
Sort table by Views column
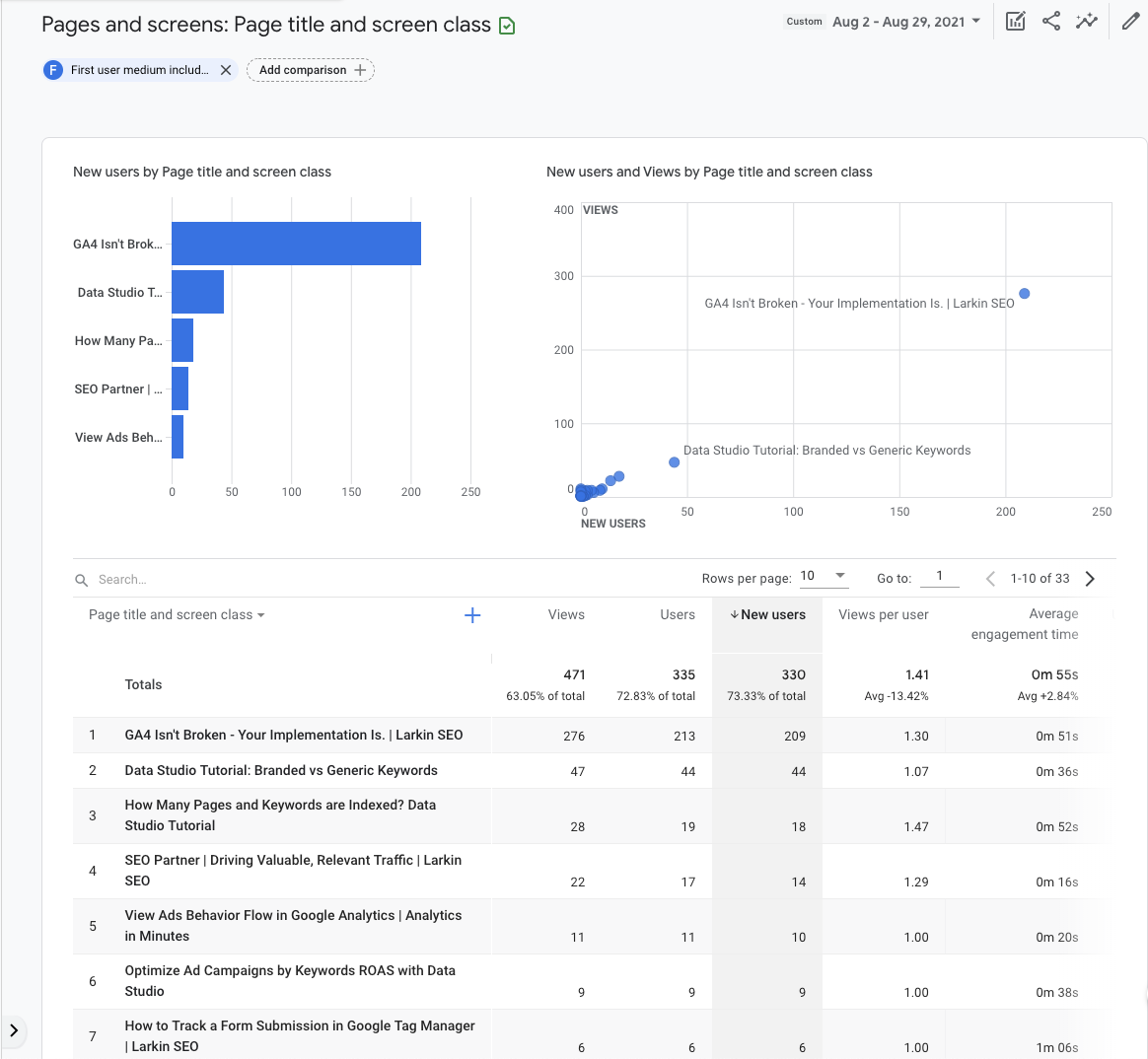566,614
